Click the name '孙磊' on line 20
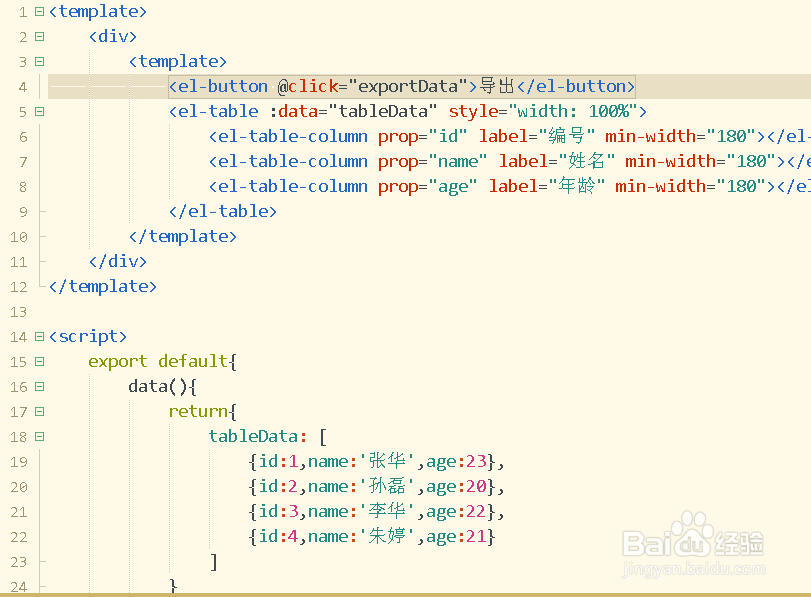Image resolution: width=811 pixels, height=597 pixels. click(x=387, y=486)
